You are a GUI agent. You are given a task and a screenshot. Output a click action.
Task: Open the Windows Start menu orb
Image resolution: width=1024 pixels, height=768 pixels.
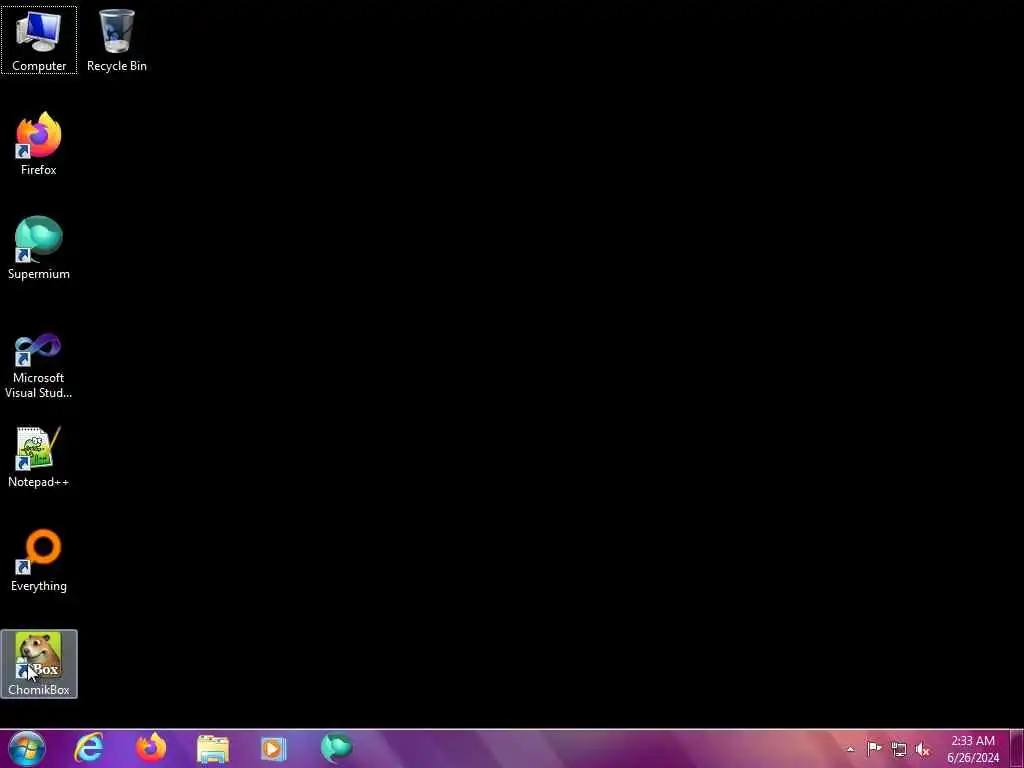pos(27,748)
